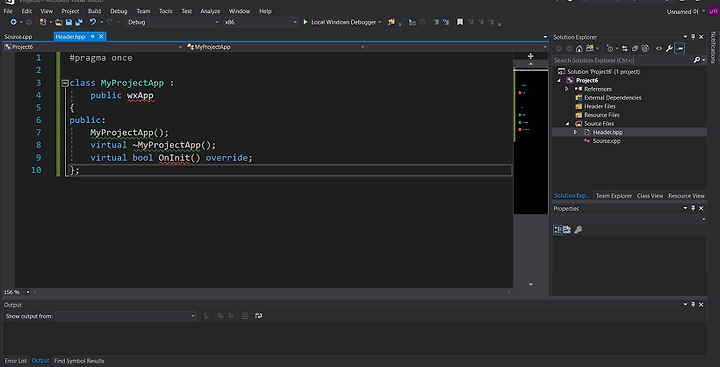This screenshot has width=720, height=367.
Task: Open the Build menu
Action: coord(94,11)
